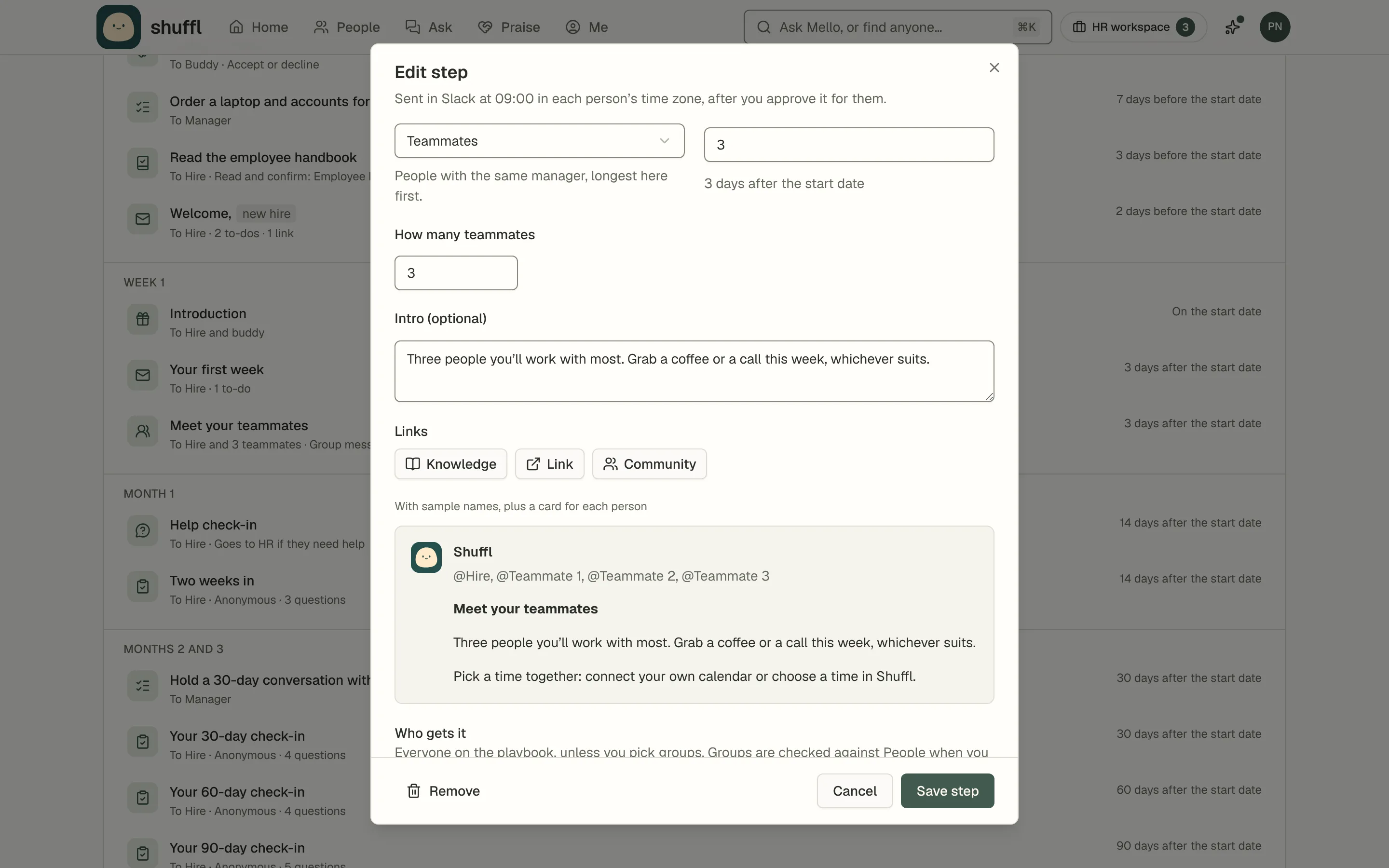The image size is (1389, 868).
Task: Click the mail icon beside Welcome step
Action: [142, 219]
